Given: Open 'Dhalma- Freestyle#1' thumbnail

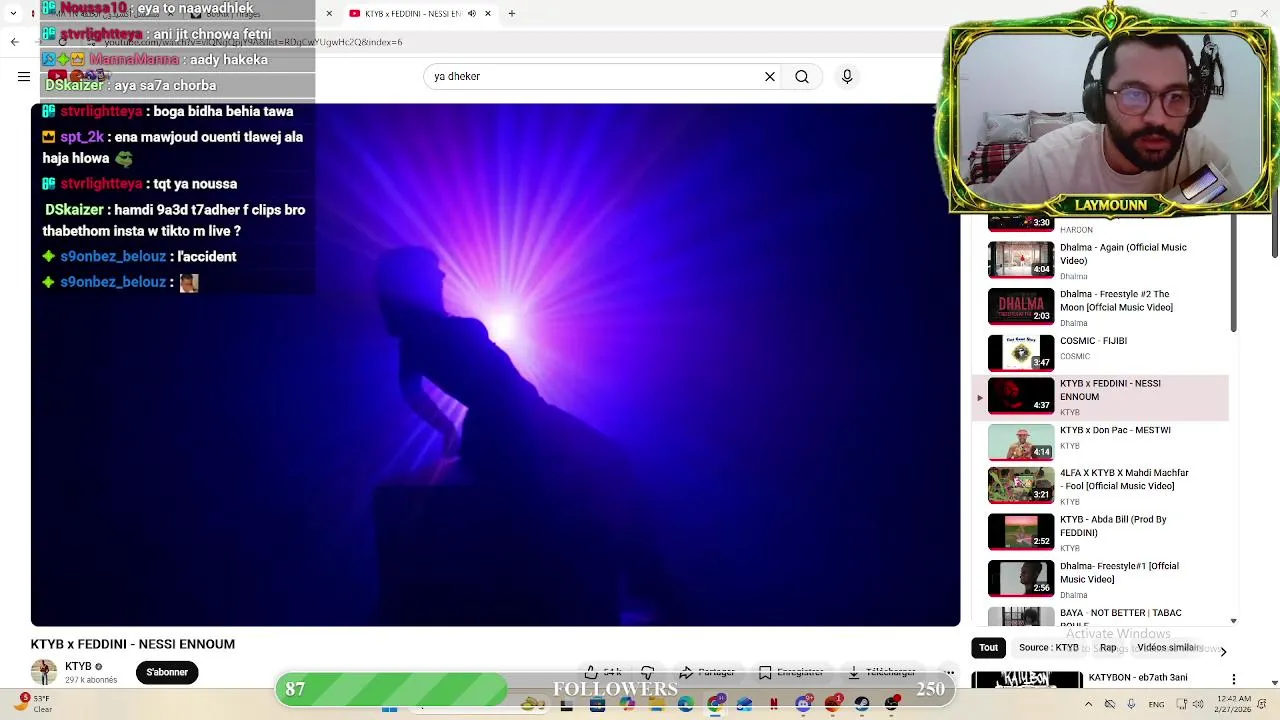Looking at the screenshot, I should tap(1021, 578).
